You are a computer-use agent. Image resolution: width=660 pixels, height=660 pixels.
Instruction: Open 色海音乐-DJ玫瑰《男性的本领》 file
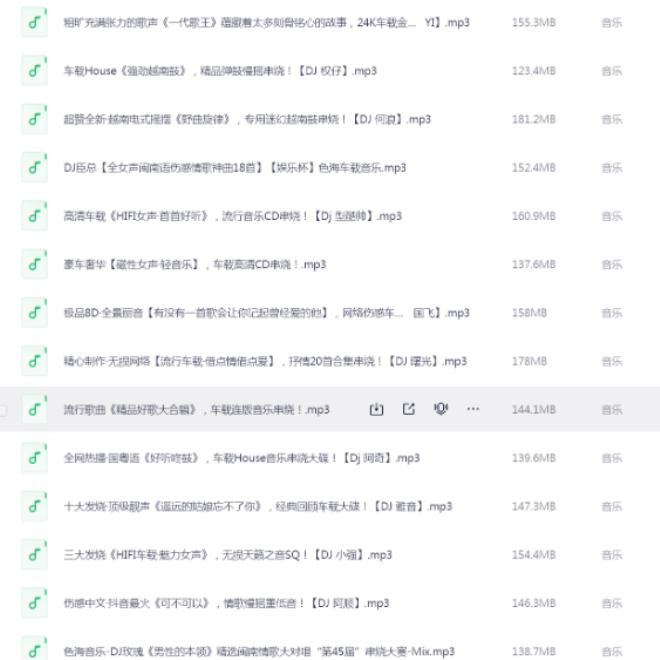point(258,651)
